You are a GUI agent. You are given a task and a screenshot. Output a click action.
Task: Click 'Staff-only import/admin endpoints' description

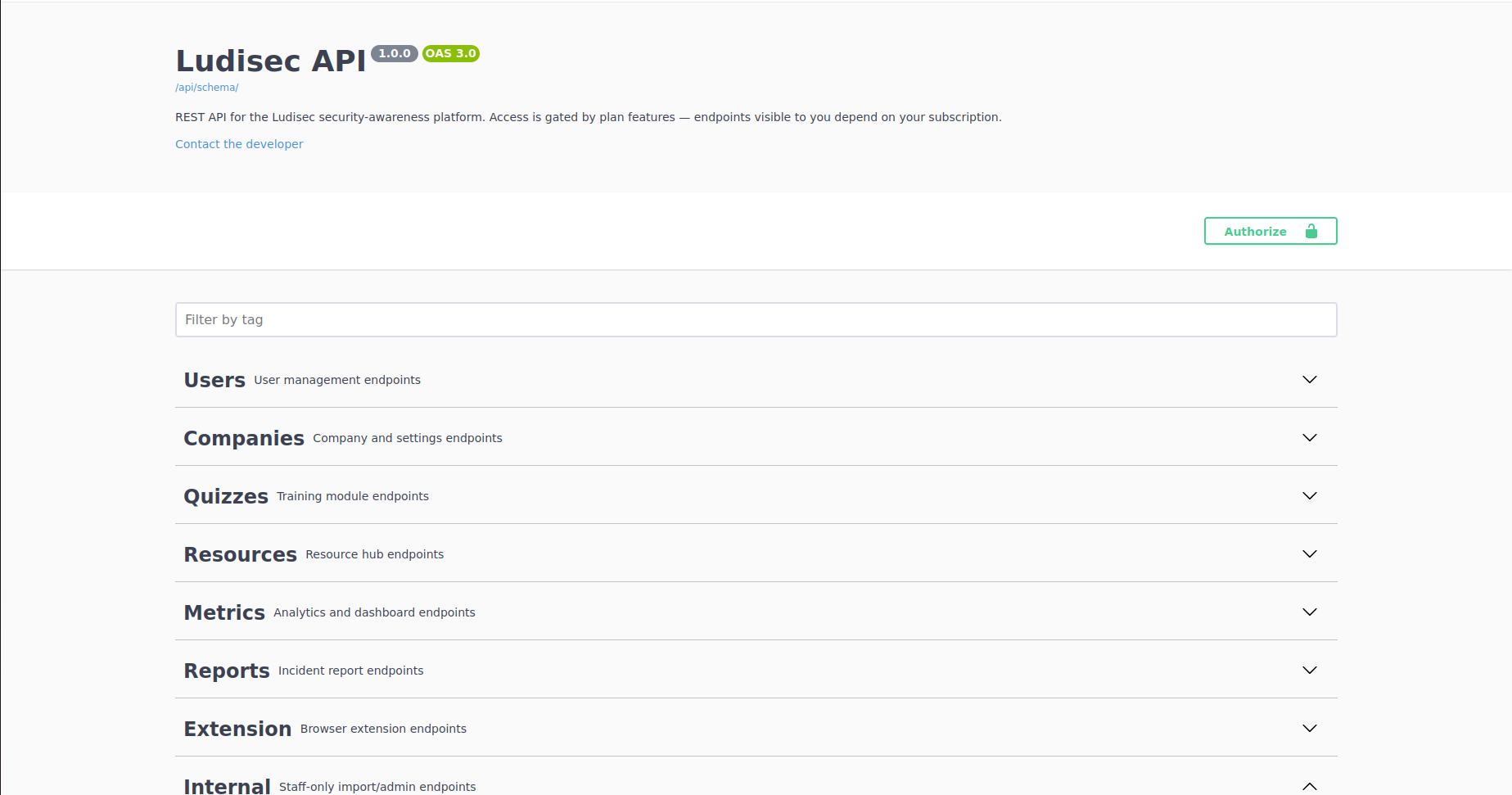(x=377, y=787)
